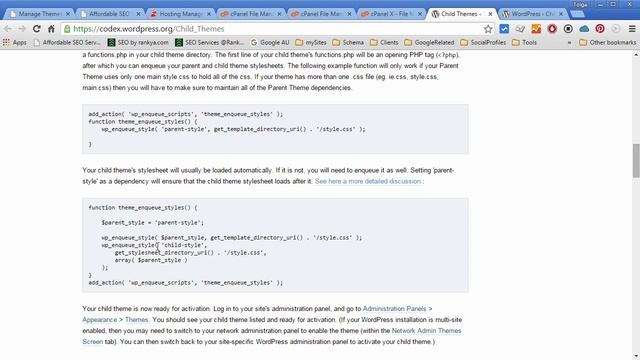
Task: Select the Child Themes tab
Action: pos(461,14)
